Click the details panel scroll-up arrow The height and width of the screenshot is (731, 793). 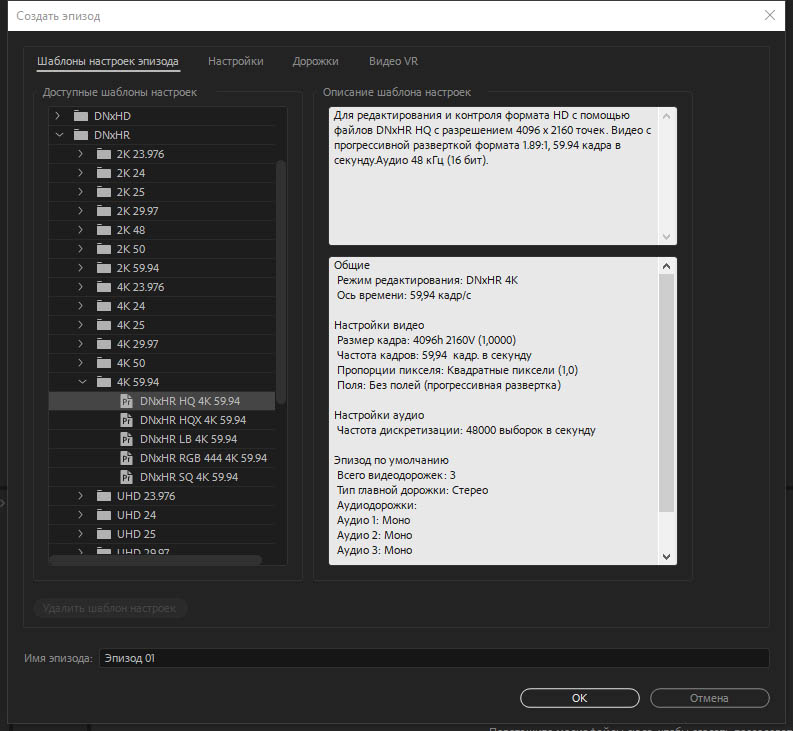(667, 266)
